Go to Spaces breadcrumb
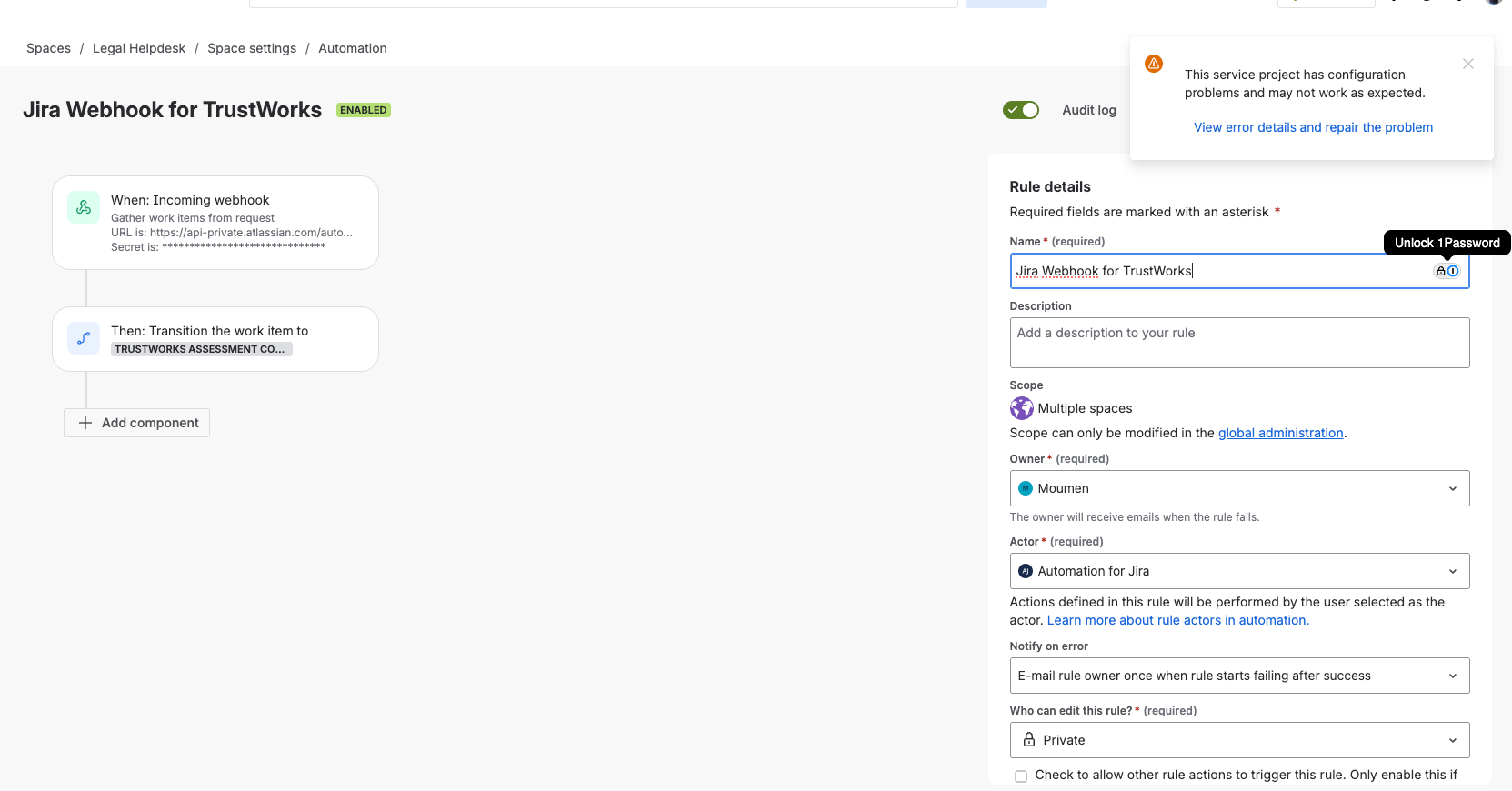 48,48
